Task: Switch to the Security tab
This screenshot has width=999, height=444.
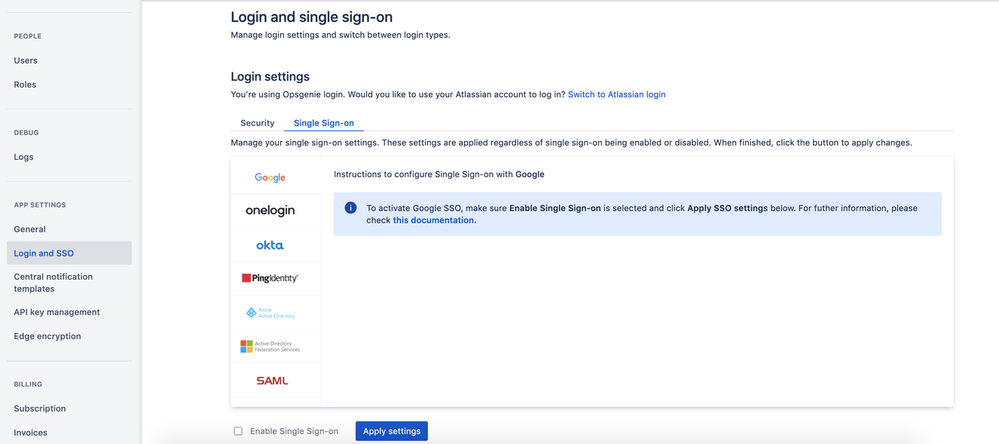Action: (x=257, y=123)
